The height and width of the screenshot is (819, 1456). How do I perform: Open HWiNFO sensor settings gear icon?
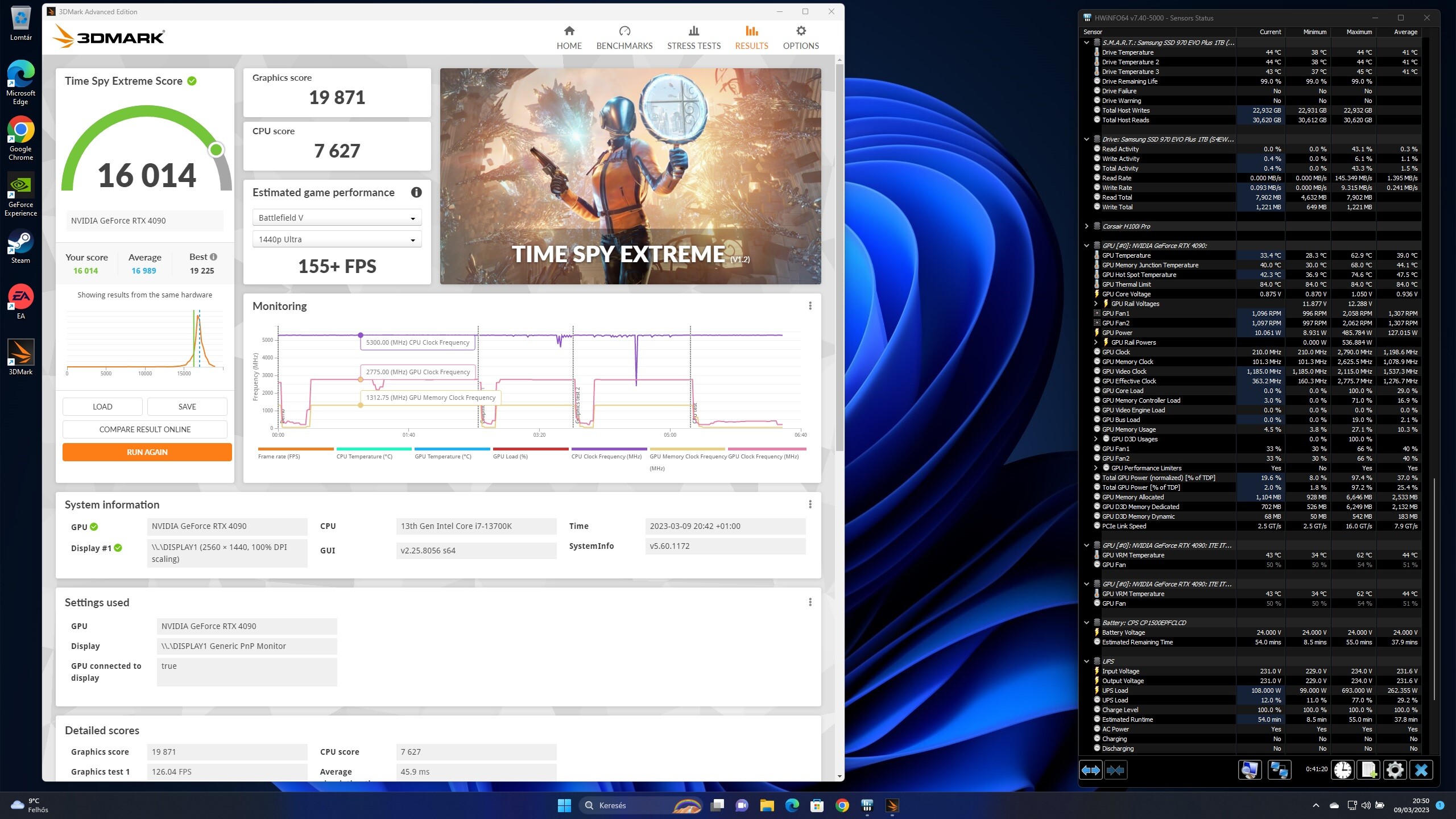pos(1395,770)
